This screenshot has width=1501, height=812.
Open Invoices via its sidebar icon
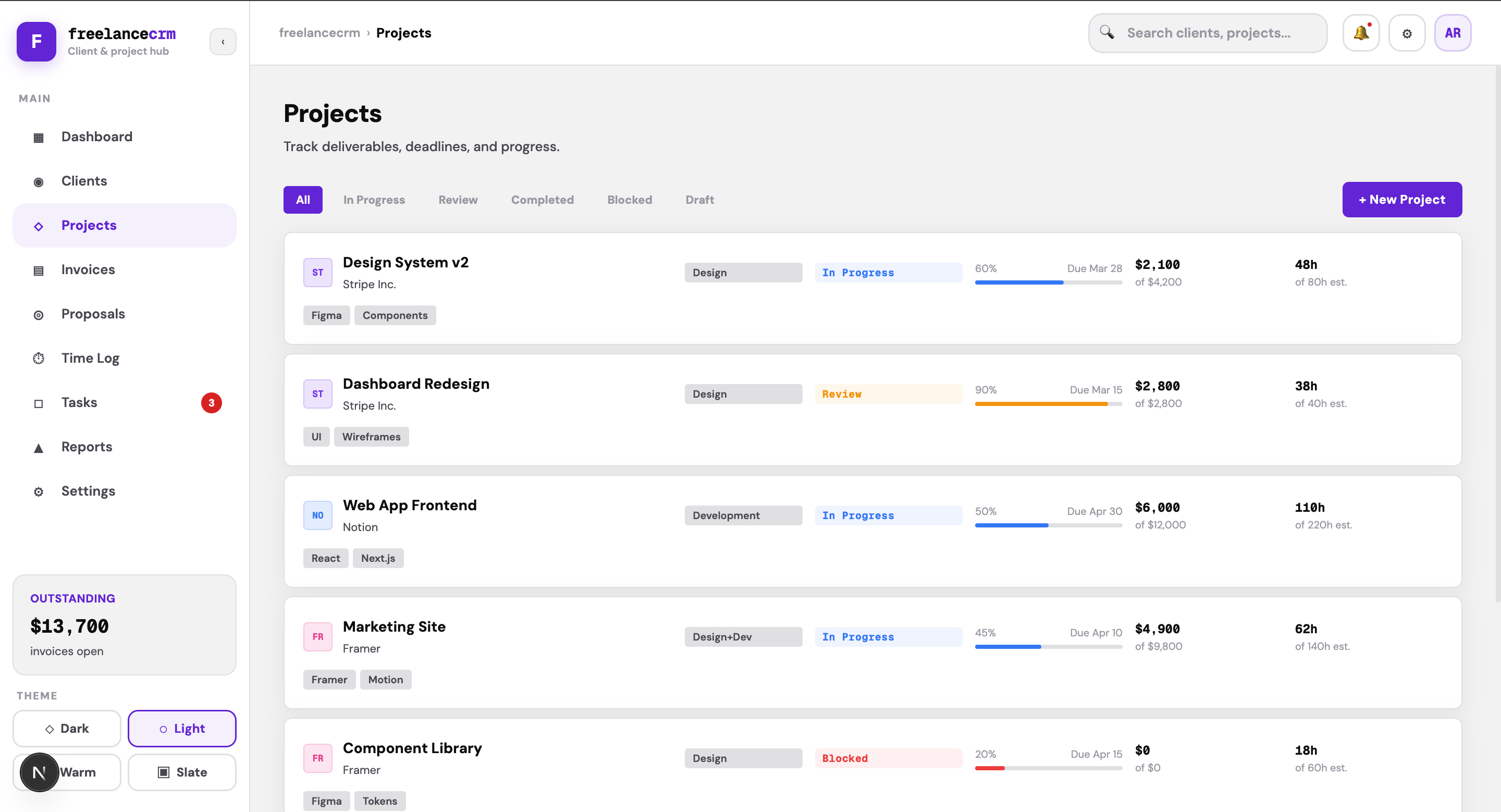pyautogui.click(x=39, y=269)
